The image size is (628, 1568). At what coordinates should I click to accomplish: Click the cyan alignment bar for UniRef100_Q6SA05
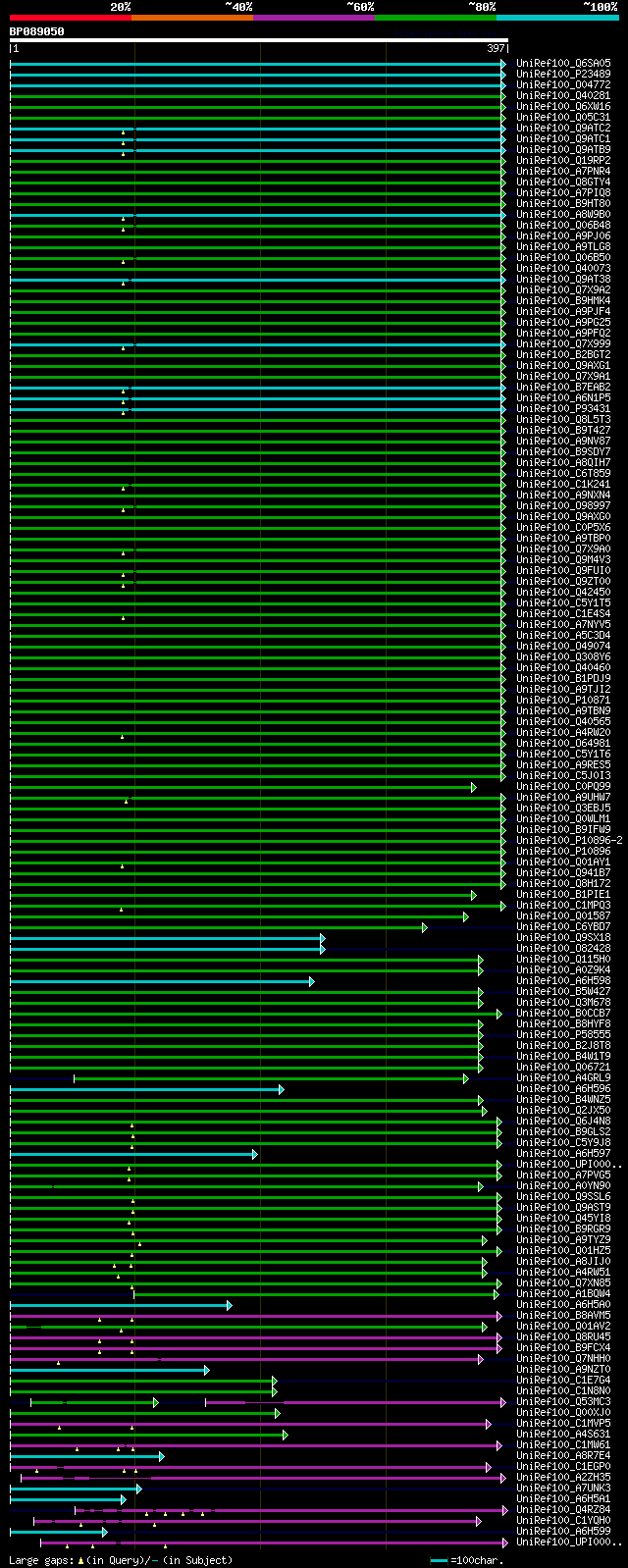[x=258, y=64]
